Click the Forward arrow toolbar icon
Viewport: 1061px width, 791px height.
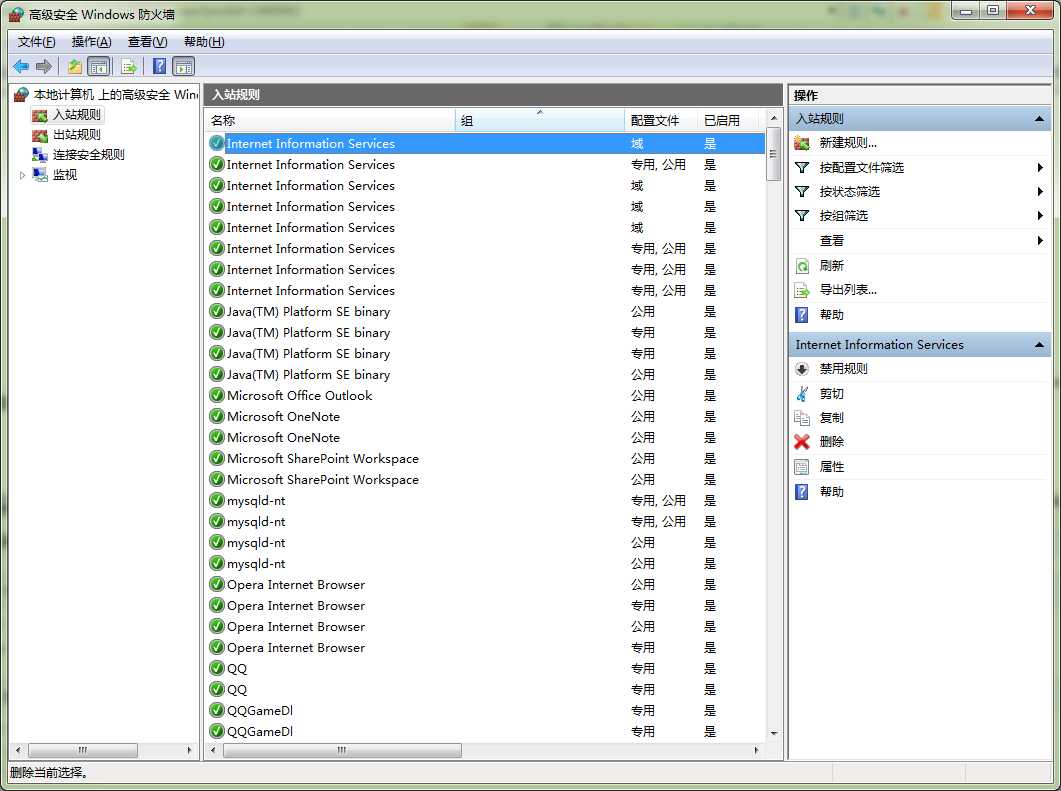point(44,66)
